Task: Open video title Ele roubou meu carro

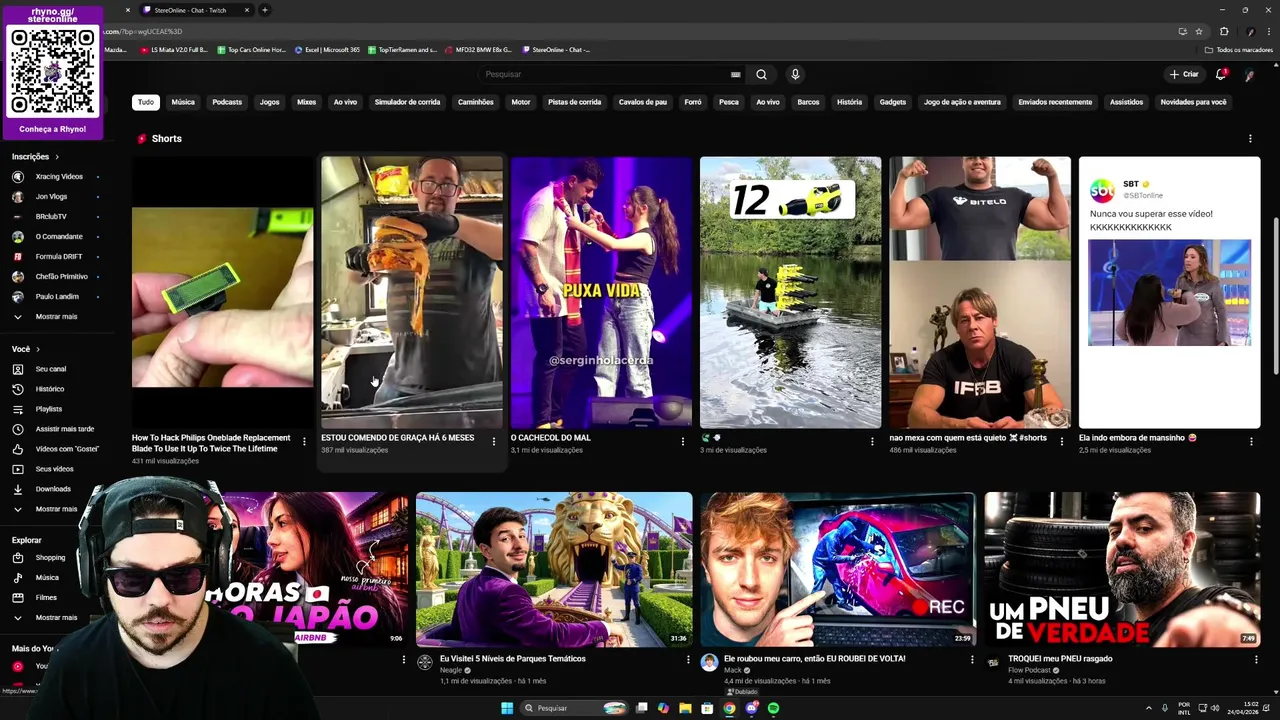Action: [x=815, y=659]
